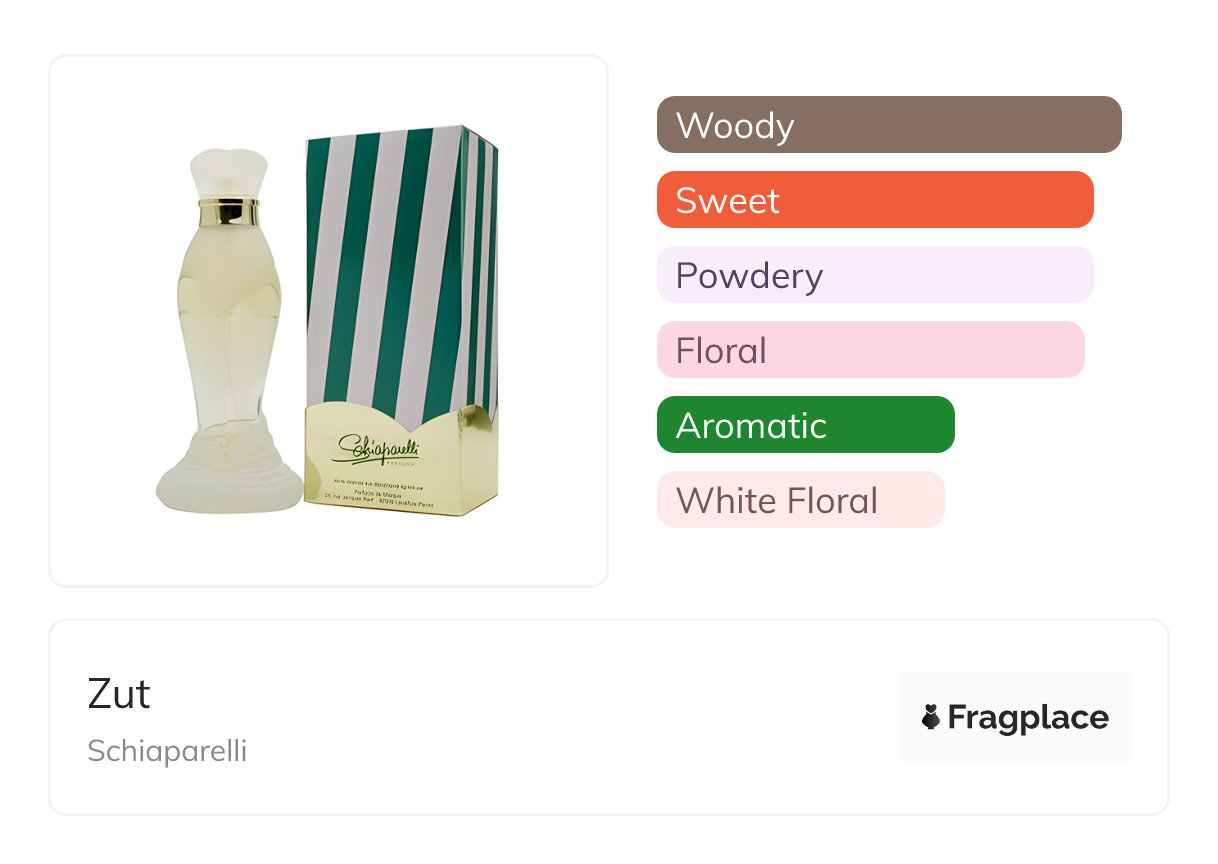The height and width of the screenshot is (864, 1218).
Task: Click the frosted bottle cap
Action: click(x=229, y=173)
